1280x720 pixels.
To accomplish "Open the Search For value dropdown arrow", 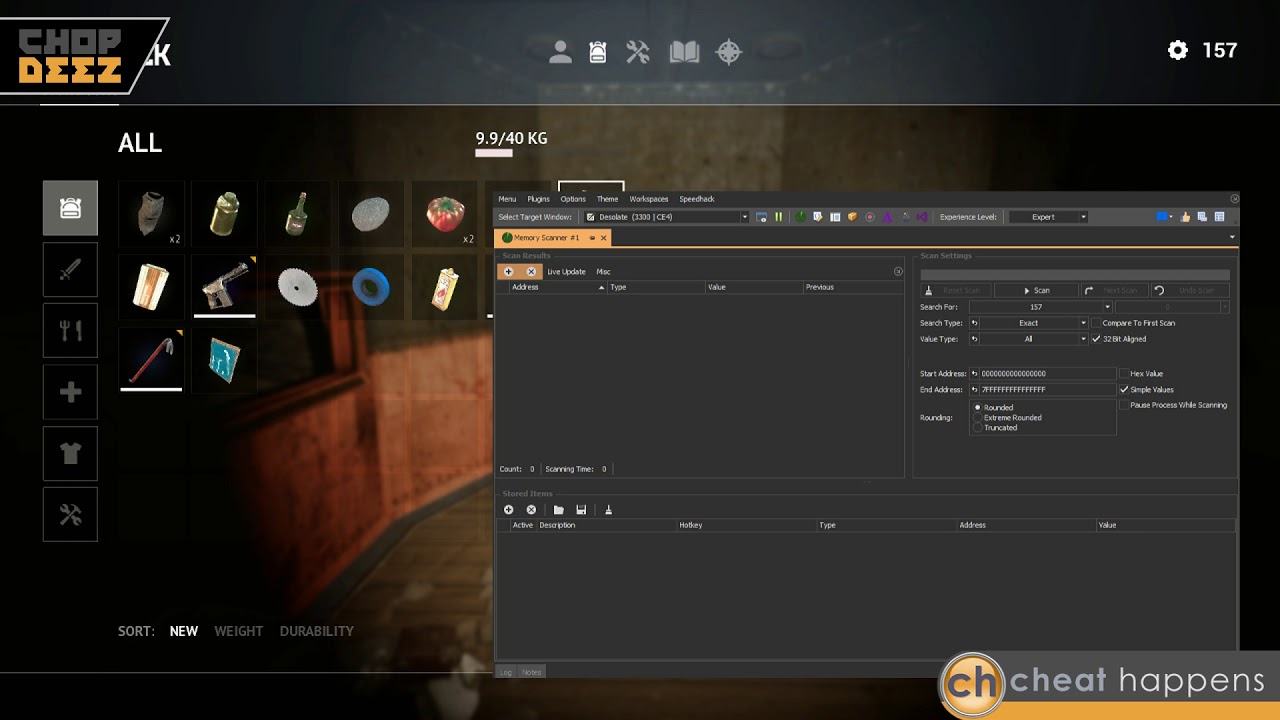I will (x=1107, y=307).
